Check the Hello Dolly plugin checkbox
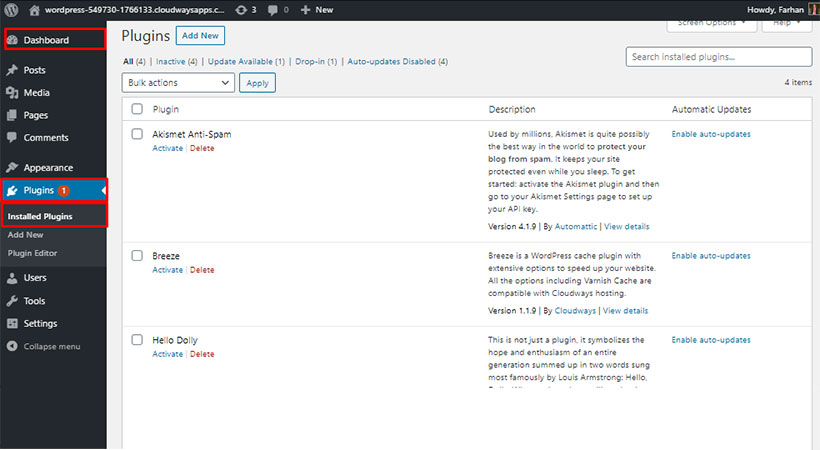This screenshot has height=450, width=820. pyautogui.click(x=137, y=340)
